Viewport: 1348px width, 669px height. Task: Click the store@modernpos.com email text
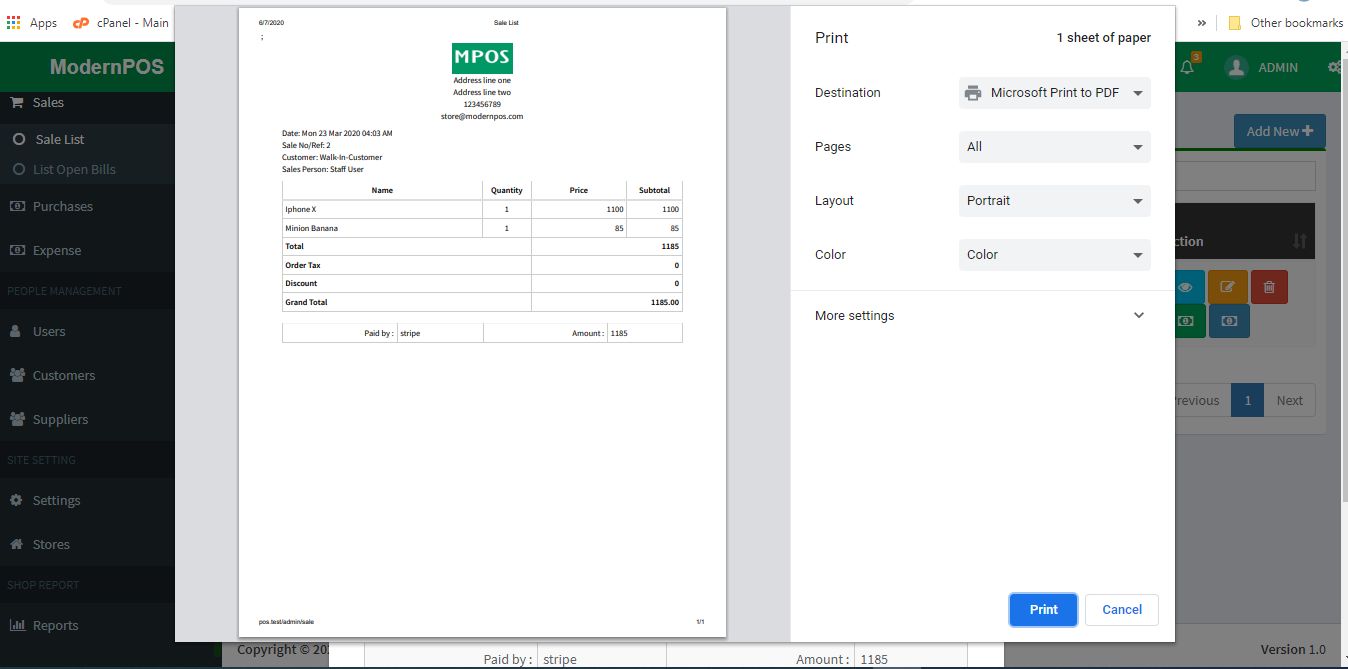point(482,116)
